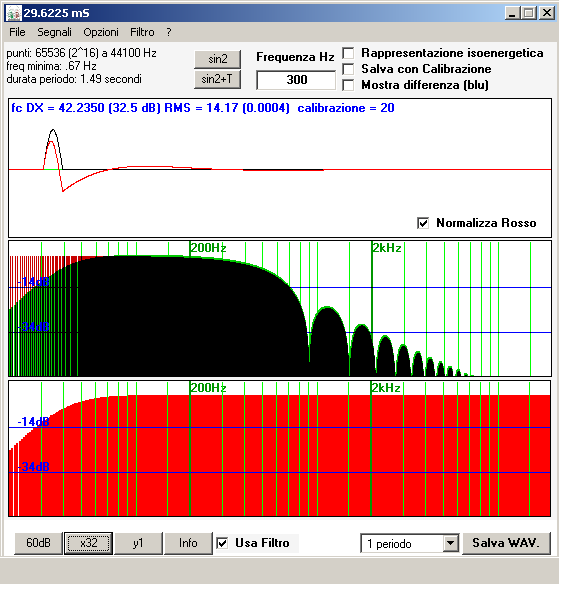The image size is (561, 589).
Task: Open the Segnali menu
Action: (54, 32)
